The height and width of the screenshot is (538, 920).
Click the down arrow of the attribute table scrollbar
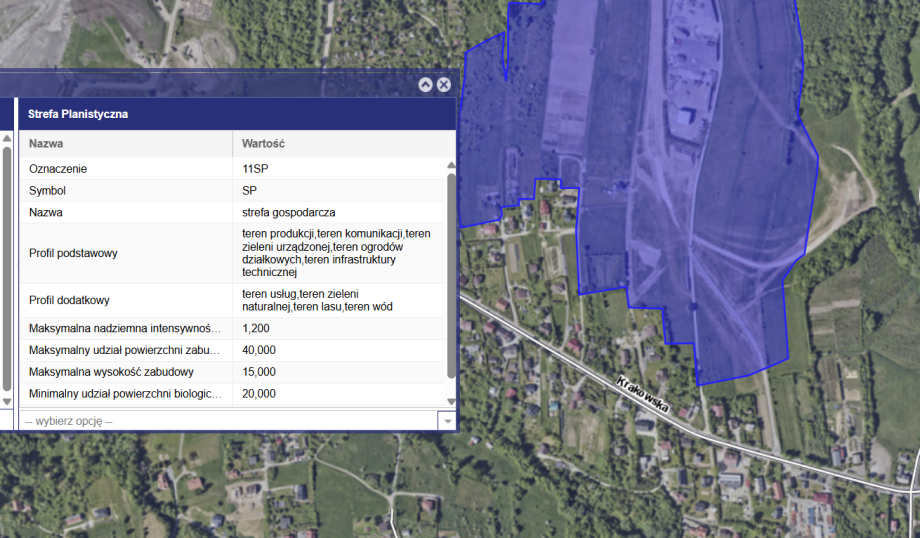451,401
